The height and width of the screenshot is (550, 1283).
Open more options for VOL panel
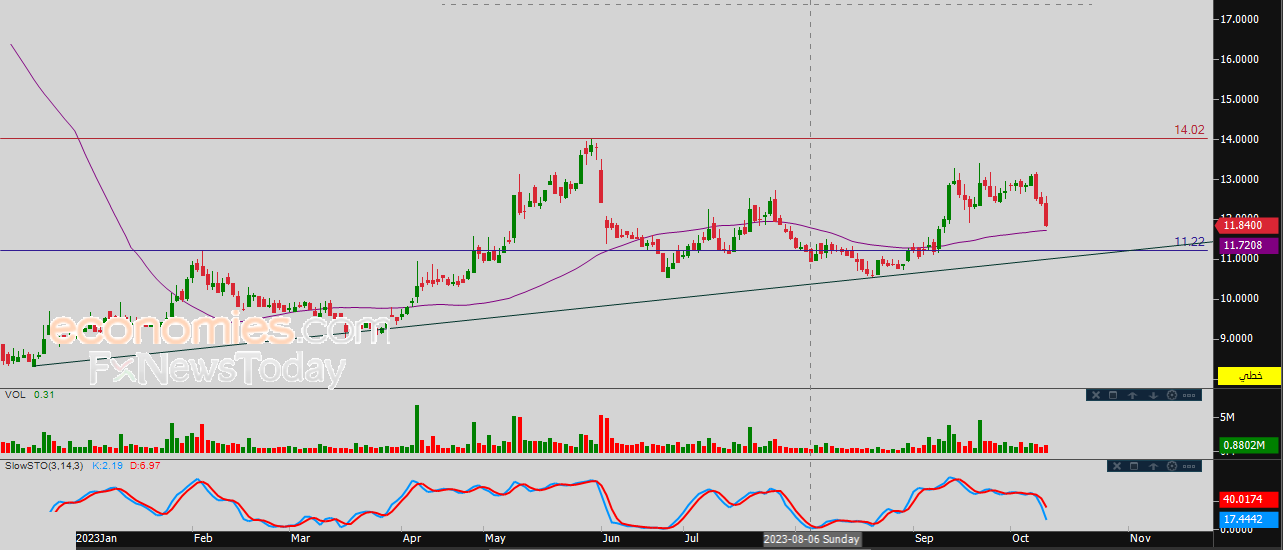[x=1189, y=395]
